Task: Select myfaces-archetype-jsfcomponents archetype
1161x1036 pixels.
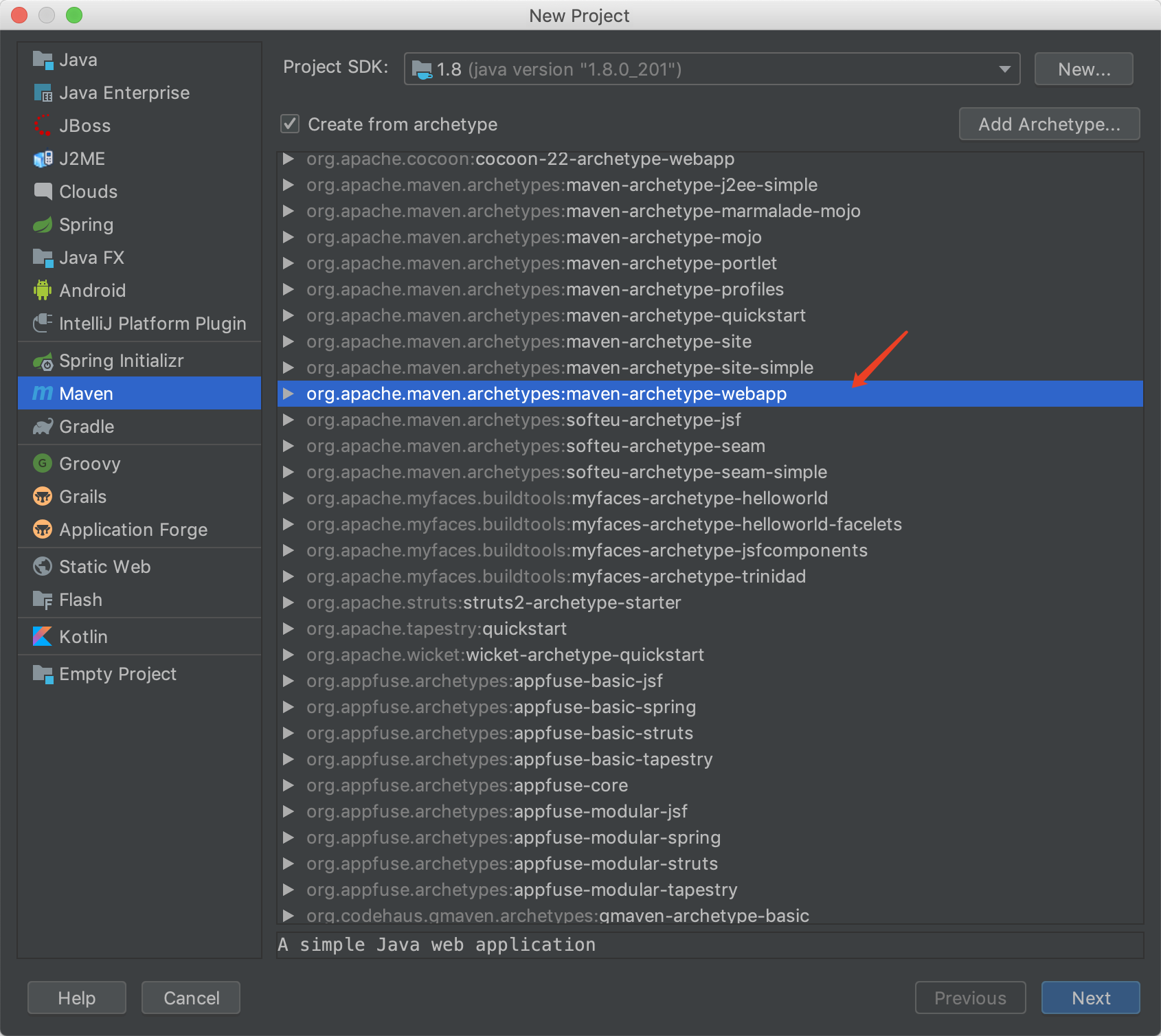Action: click(710, 550)
